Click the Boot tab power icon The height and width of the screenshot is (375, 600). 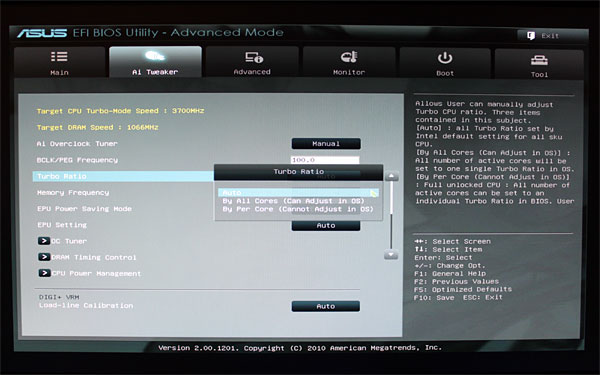(x=445, y=58)
